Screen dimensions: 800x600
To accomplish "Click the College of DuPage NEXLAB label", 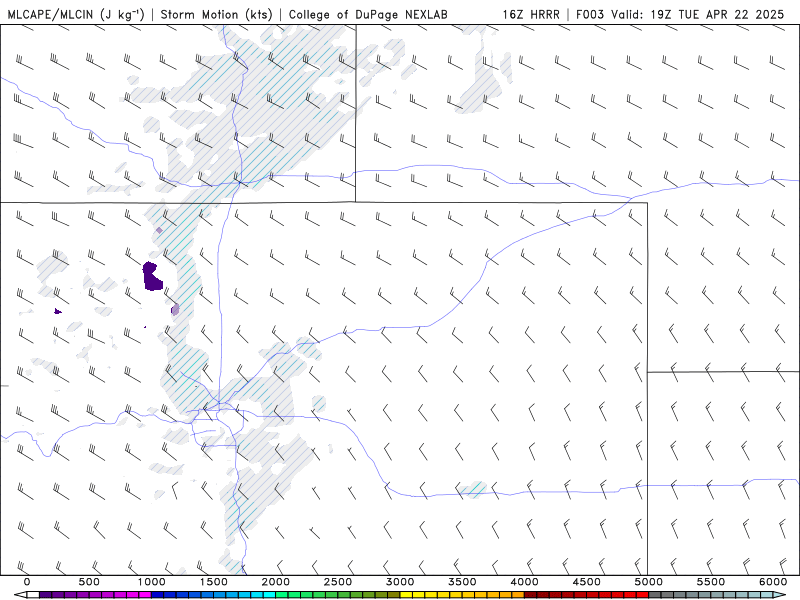I will click(368, 14).
